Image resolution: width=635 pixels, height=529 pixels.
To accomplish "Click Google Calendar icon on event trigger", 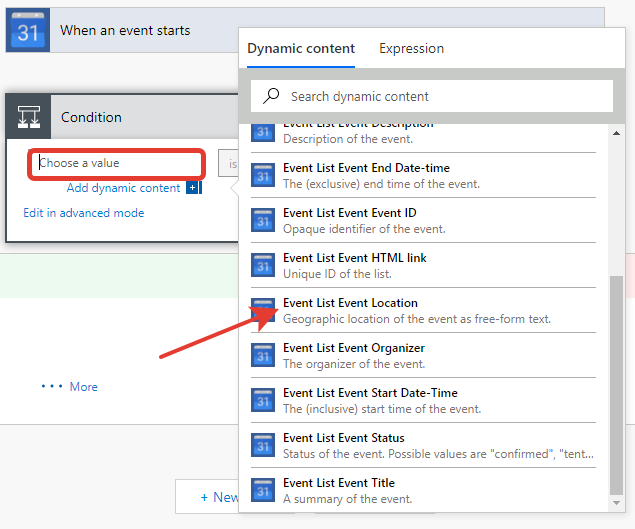I will (x=28, y=30).
